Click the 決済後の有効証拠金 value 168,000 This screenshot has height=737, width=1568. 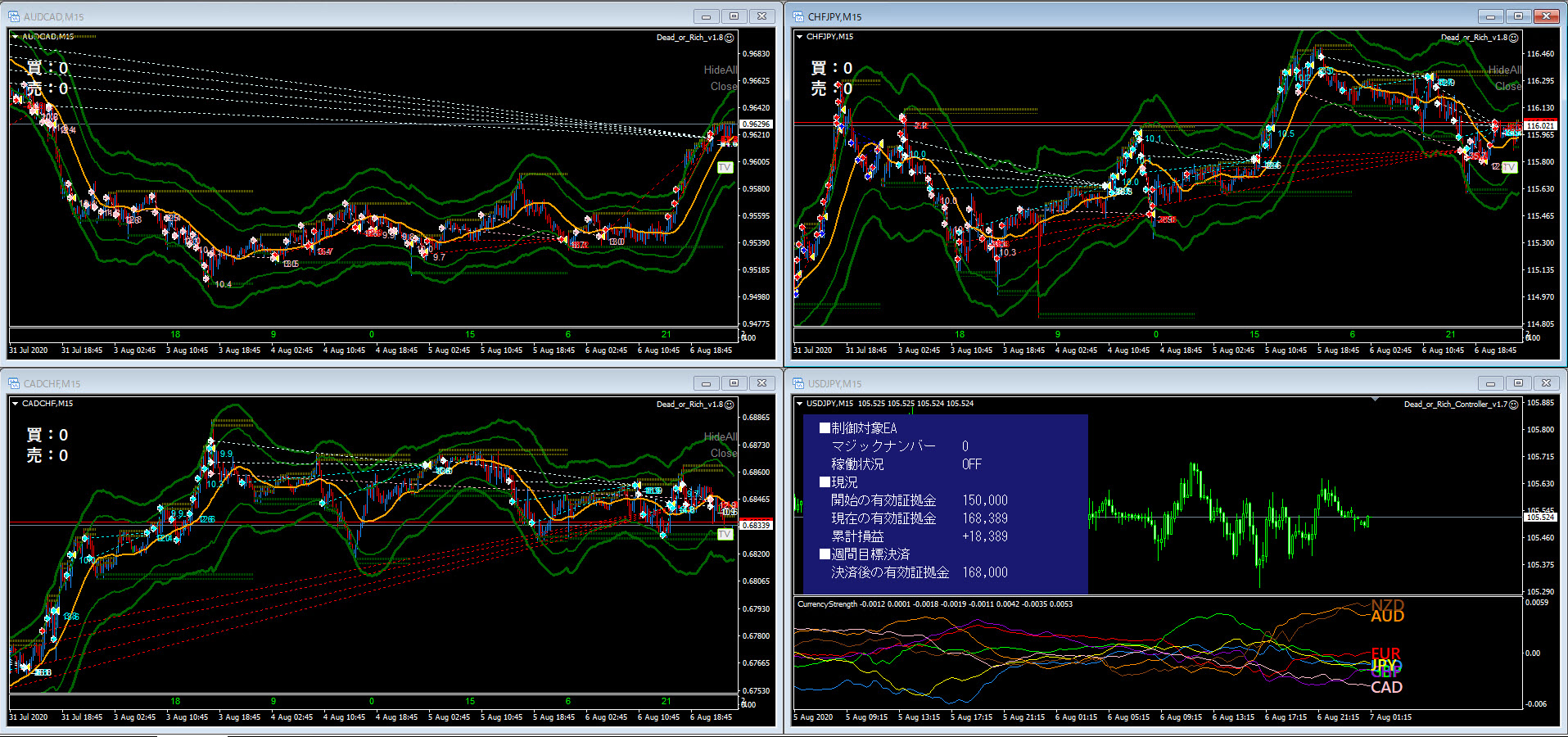coord(985,572)
